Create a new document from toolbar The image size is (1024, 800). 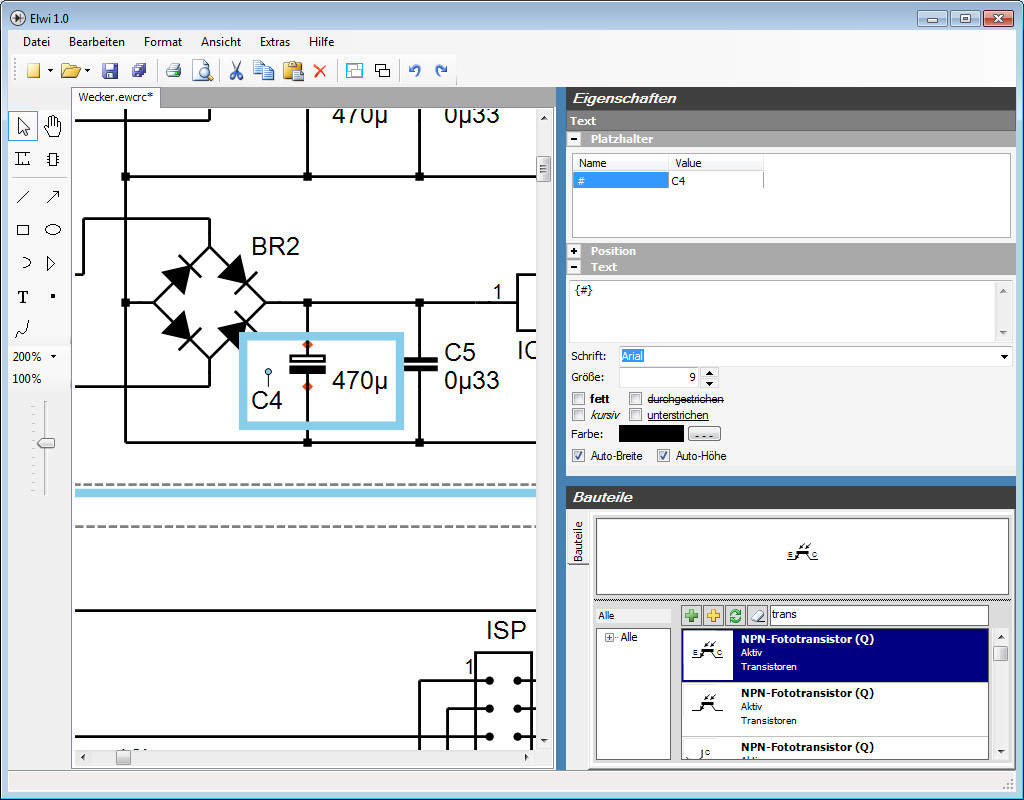33,71
